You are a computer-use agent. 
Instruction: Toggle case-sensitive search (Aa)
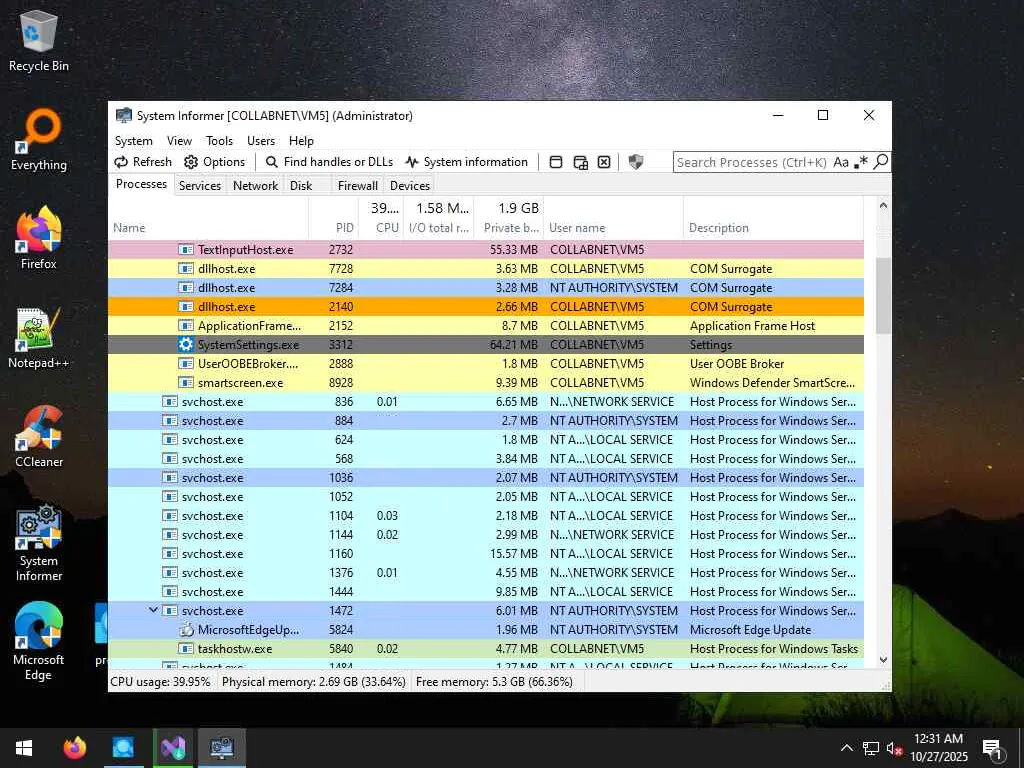click(x=840, y=162)
